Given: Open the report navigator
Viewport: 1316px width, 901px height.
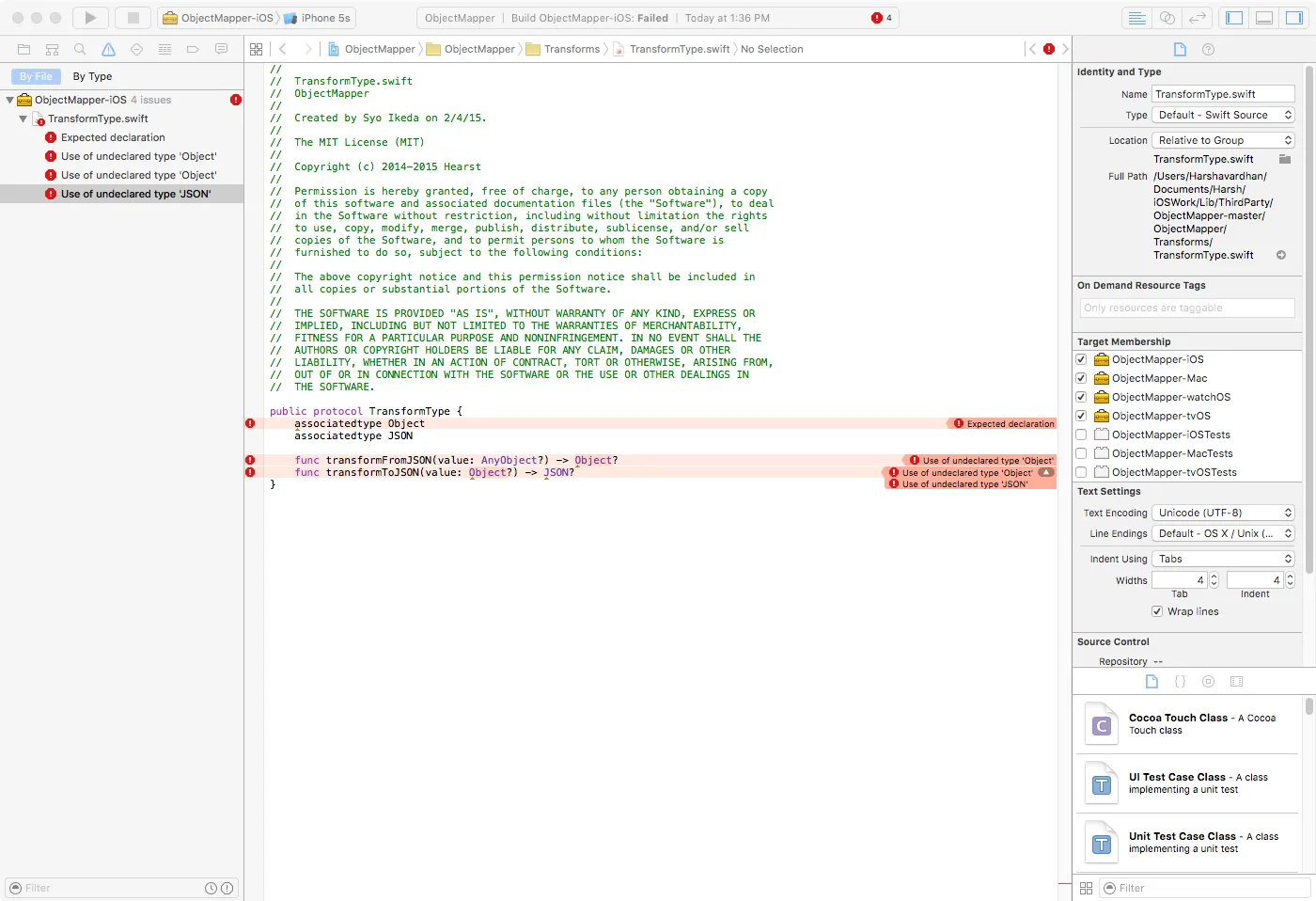Looking at the screenshot, I should click(x=221, y=49).
